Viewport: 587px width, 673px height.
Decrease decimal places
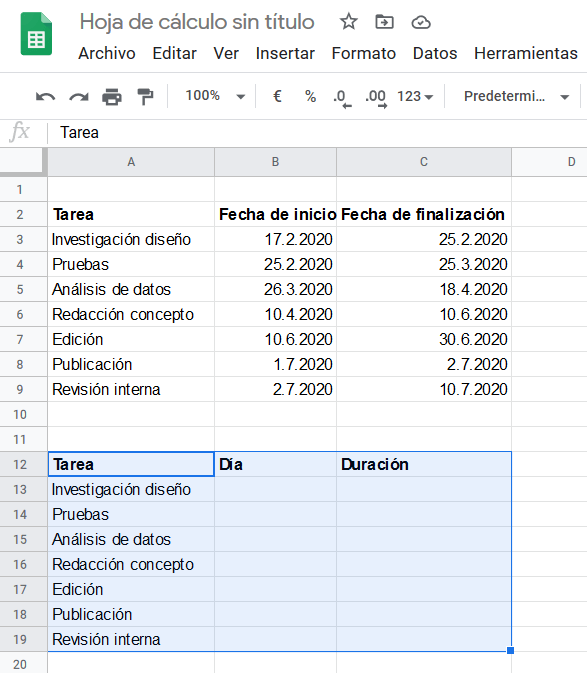click(x=342, y=98)
